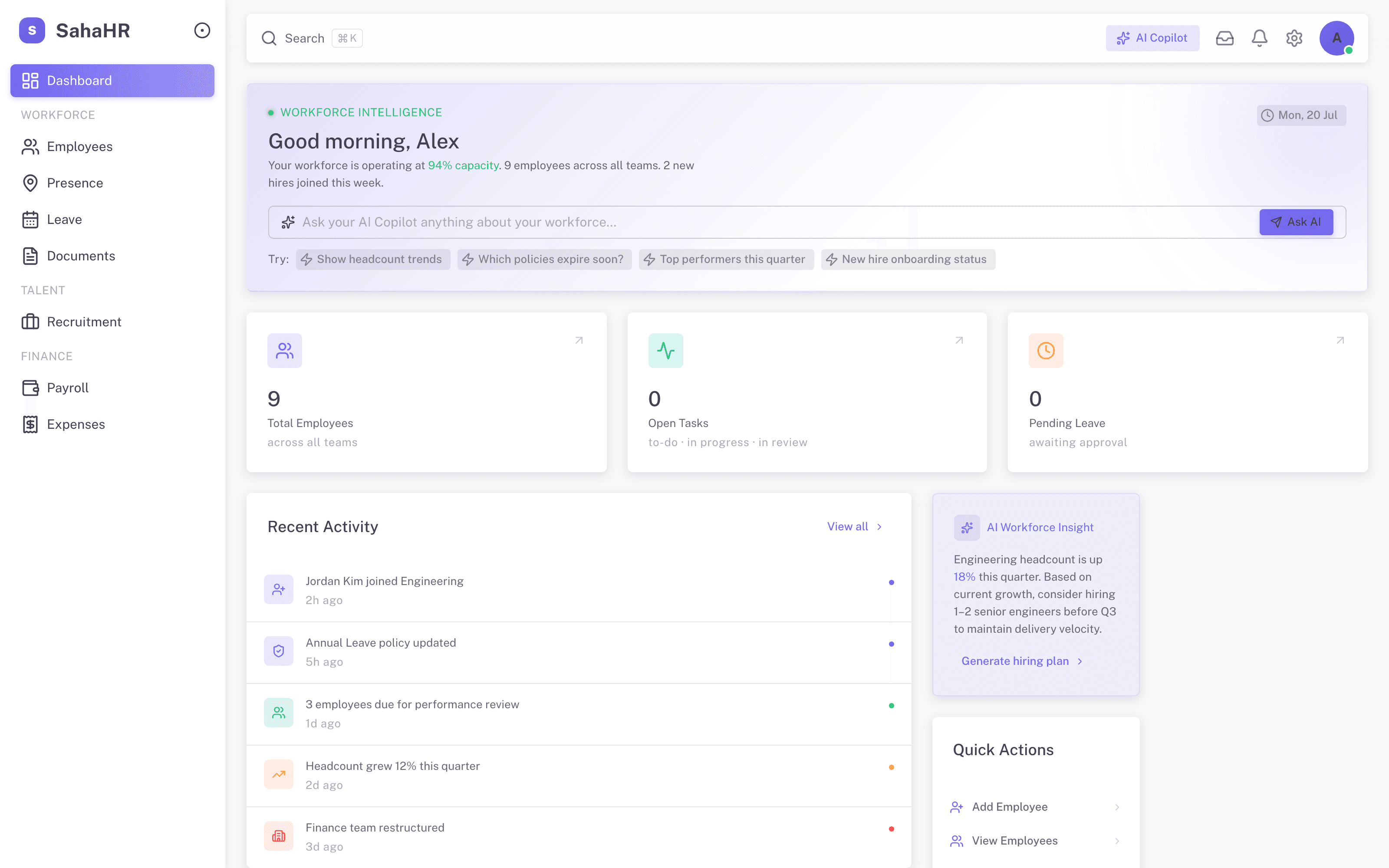Open 'Finance team restructured' activity
The image size is (1389, 868).
coord(579,837)
